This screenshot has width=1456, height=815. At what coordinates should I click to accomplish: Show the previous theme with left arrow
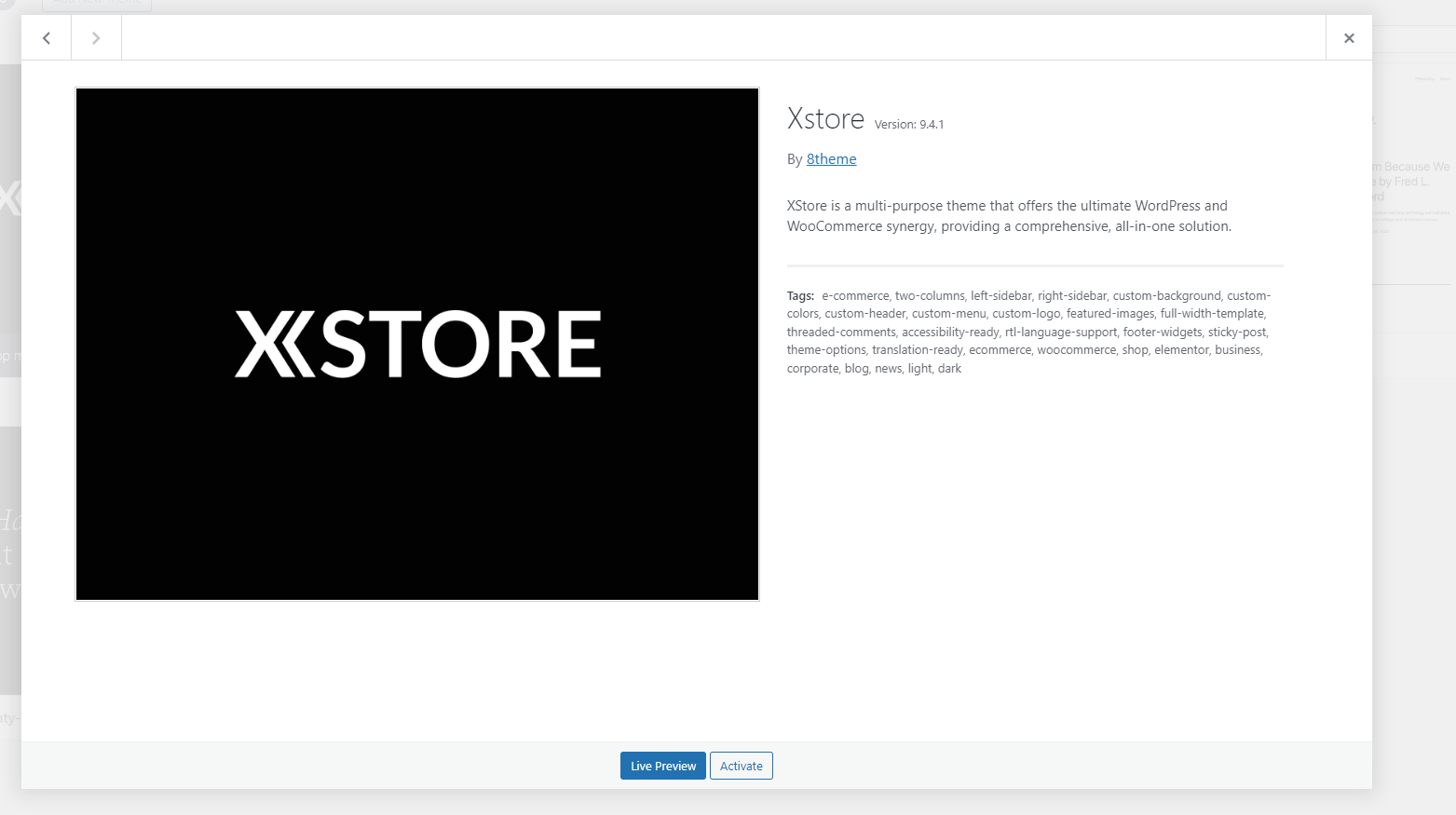pos(47,38)
